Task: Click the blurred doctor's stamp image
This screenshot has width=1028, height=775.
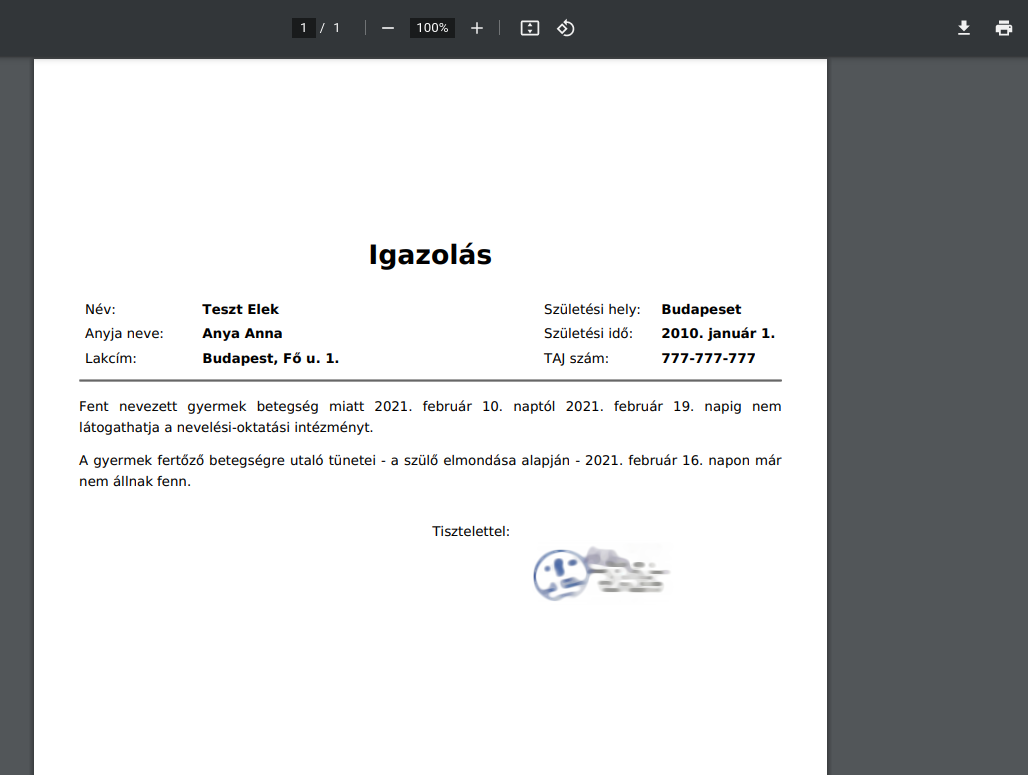Action: [599, 573]
